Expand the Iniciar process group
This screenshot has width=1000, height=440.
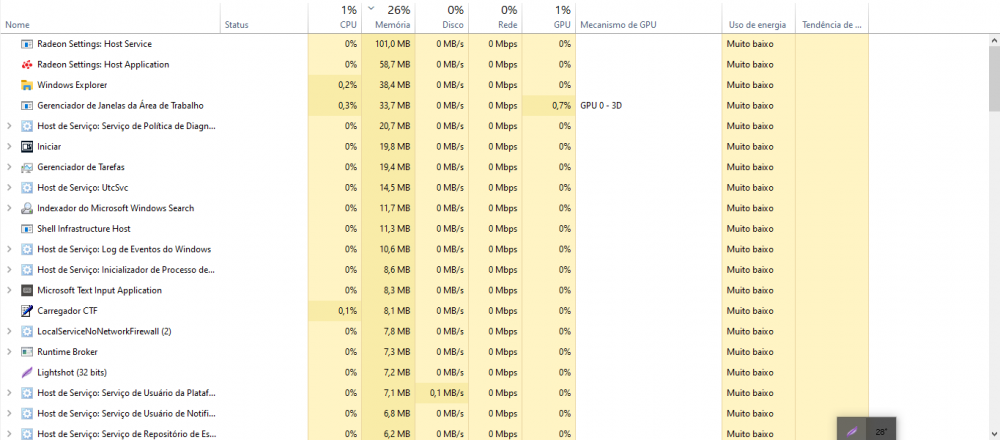click(x=9, y=147)
